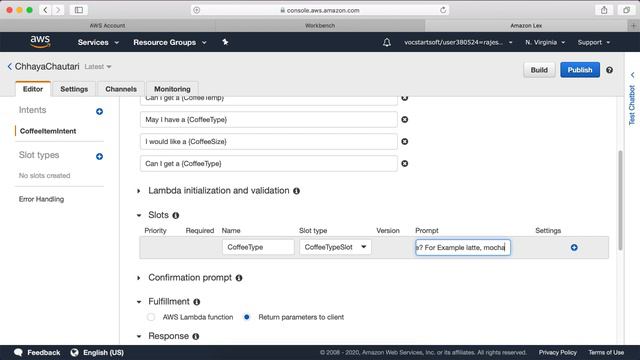The width and height of the screenshot is (640, 360).
Task: Toggle the Safari sidebar
Action: (79, 10)
